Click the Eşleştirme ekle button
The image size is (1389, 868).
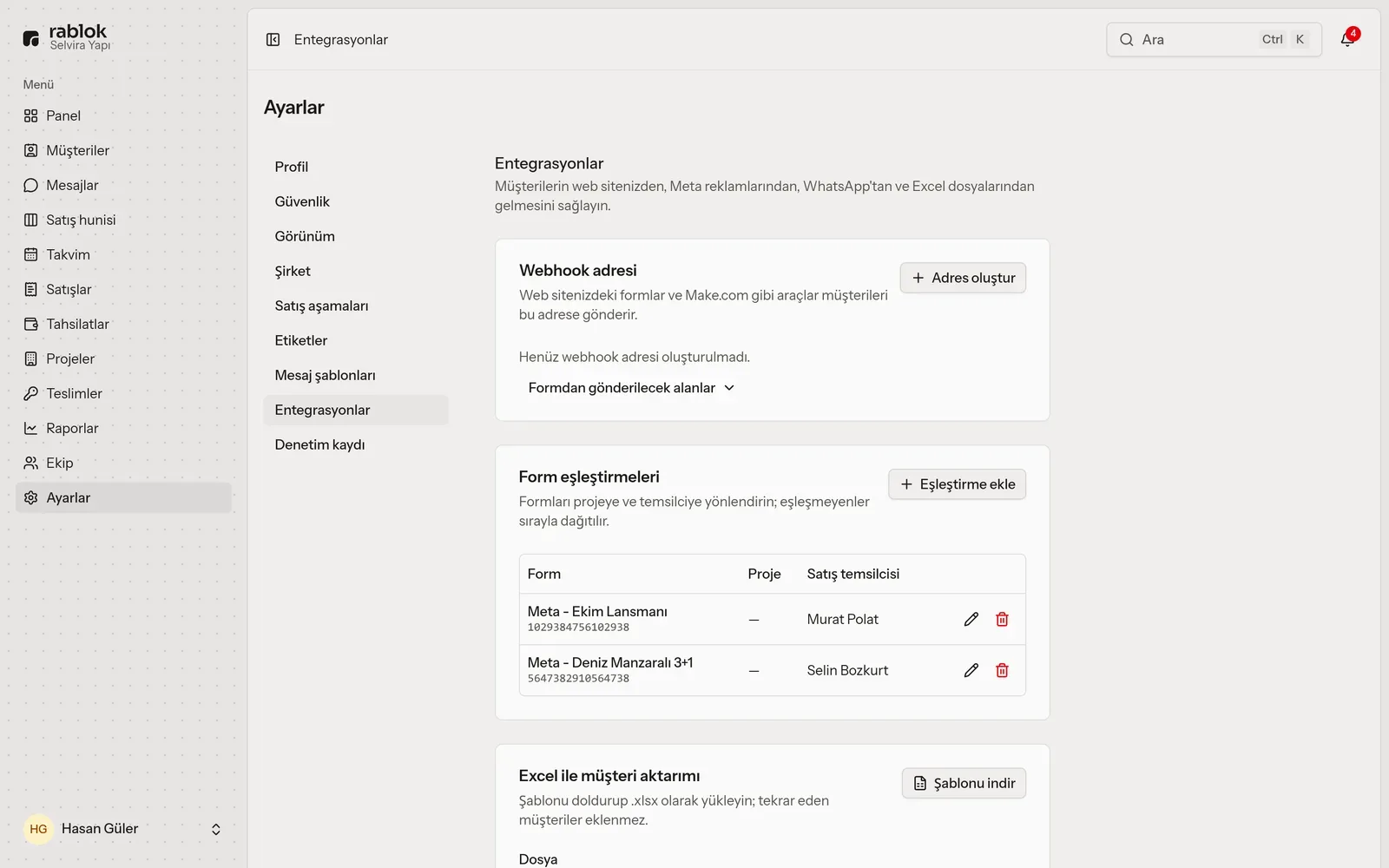pyautogui.click(x=957, y=484)
